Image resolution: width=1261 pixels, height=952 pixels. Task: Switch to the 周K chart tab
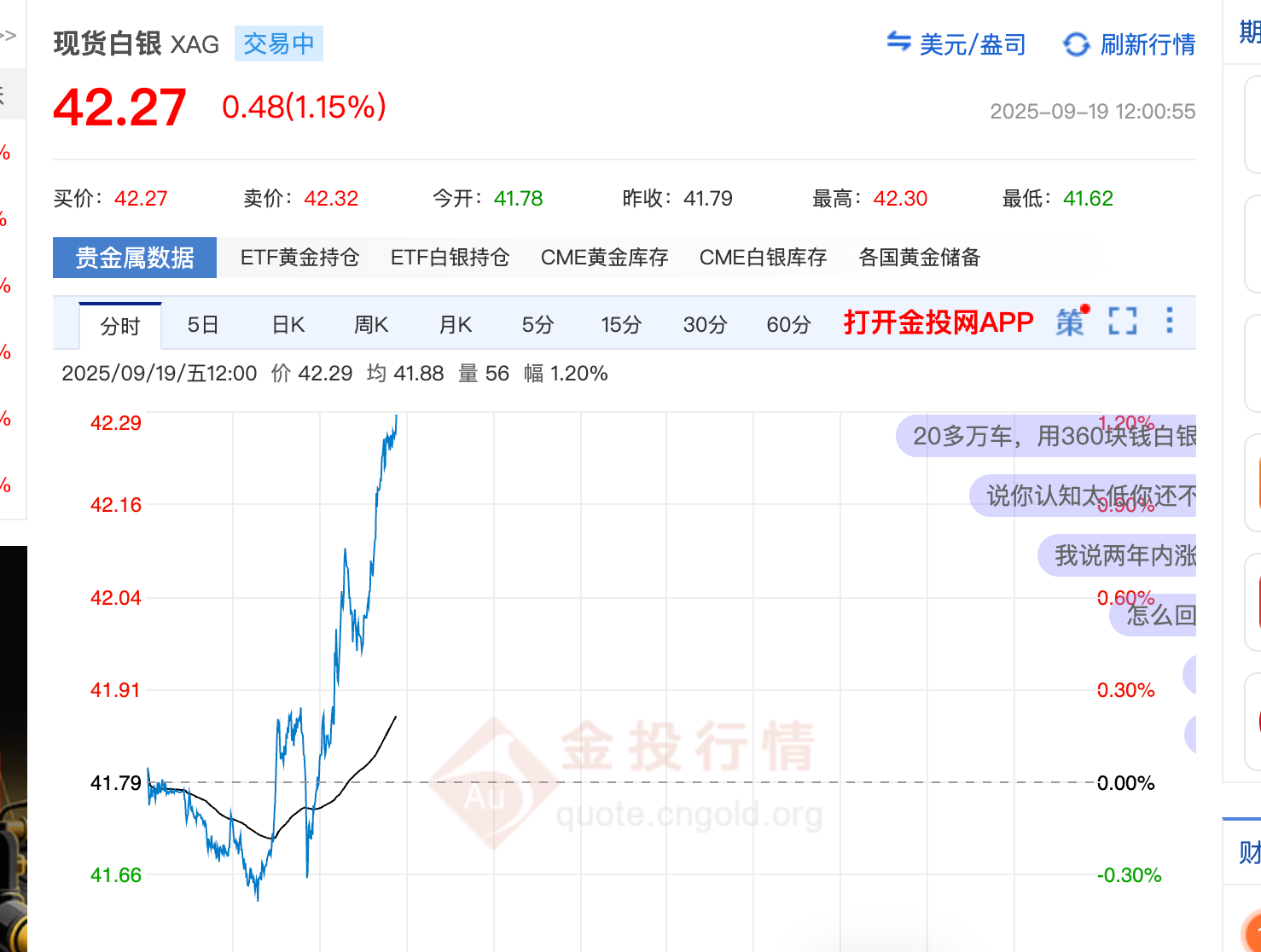coord(371,325)
